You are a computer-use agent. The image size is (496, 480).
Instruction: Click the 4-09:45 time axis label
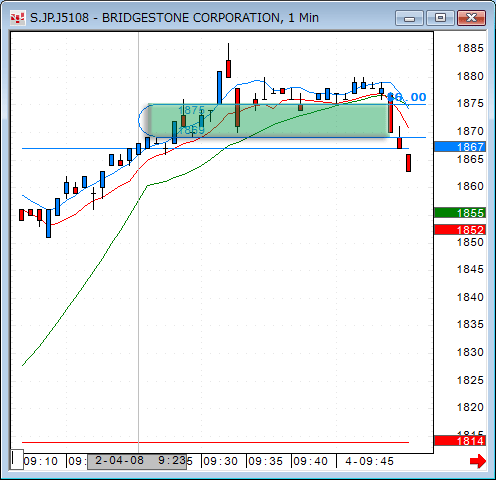pos(369,461)
